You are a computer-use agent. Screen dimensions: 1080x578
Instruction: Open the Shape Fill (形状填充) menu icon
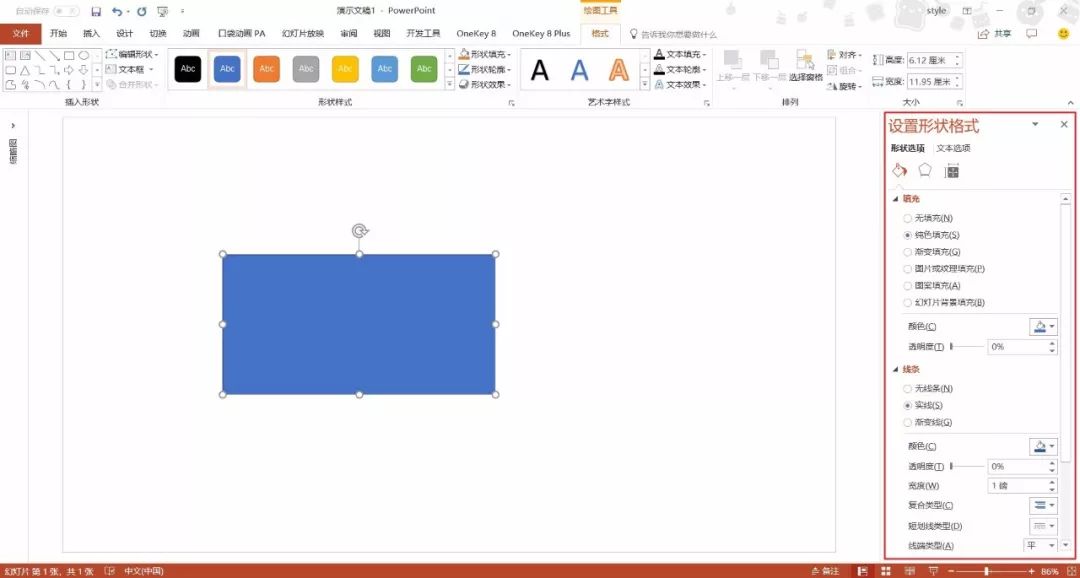[x=466, y=55]
